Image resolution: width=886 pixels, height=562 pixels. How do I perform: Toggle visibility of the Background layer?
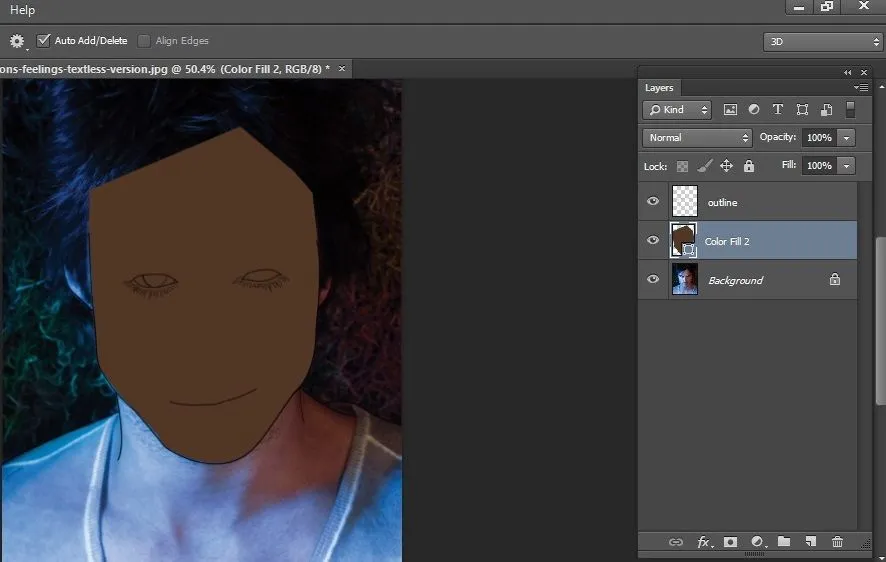click(x=653, y=280)
